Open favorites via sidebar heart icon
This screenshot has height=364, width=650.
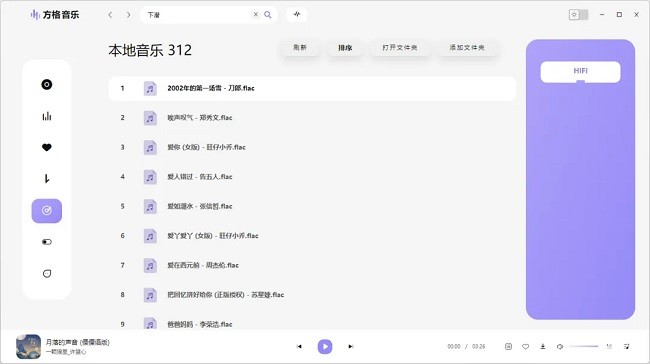(46, 147)
